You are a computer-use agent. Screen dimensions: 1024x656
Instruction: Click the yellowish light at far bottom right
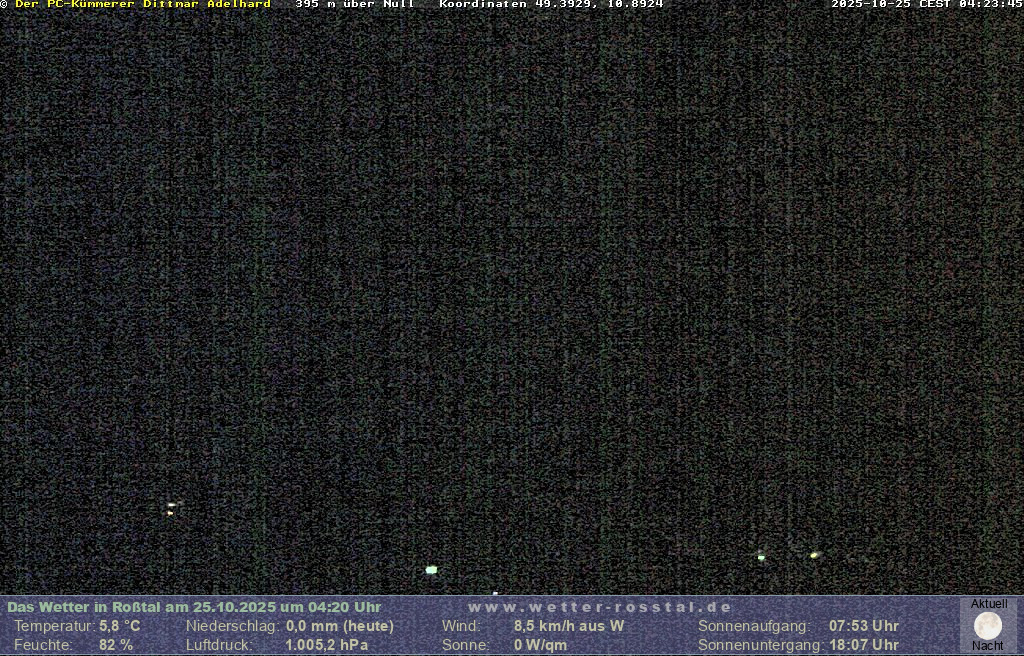point(814,555)
